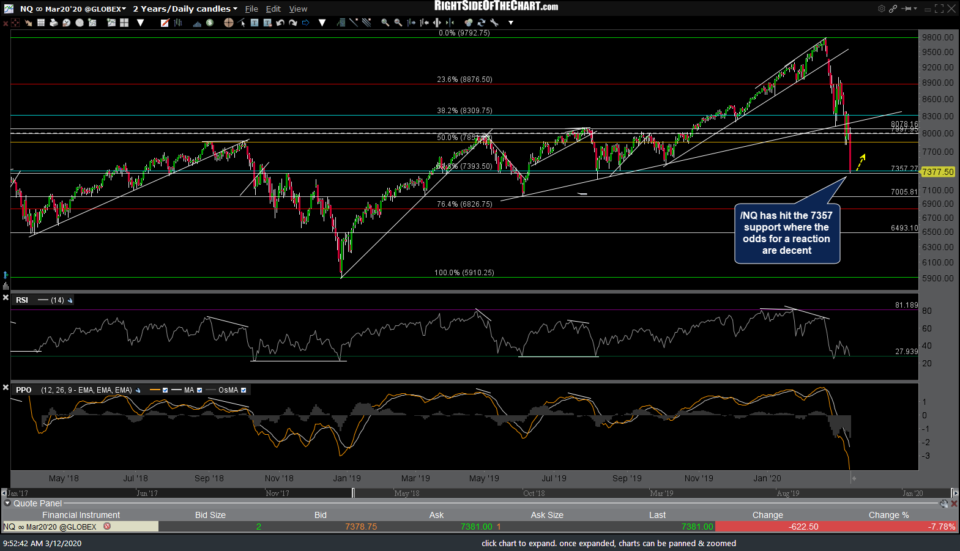Viewport: 960px width, 551px height.
Task: Open the File menu
Action: point(251,9)
